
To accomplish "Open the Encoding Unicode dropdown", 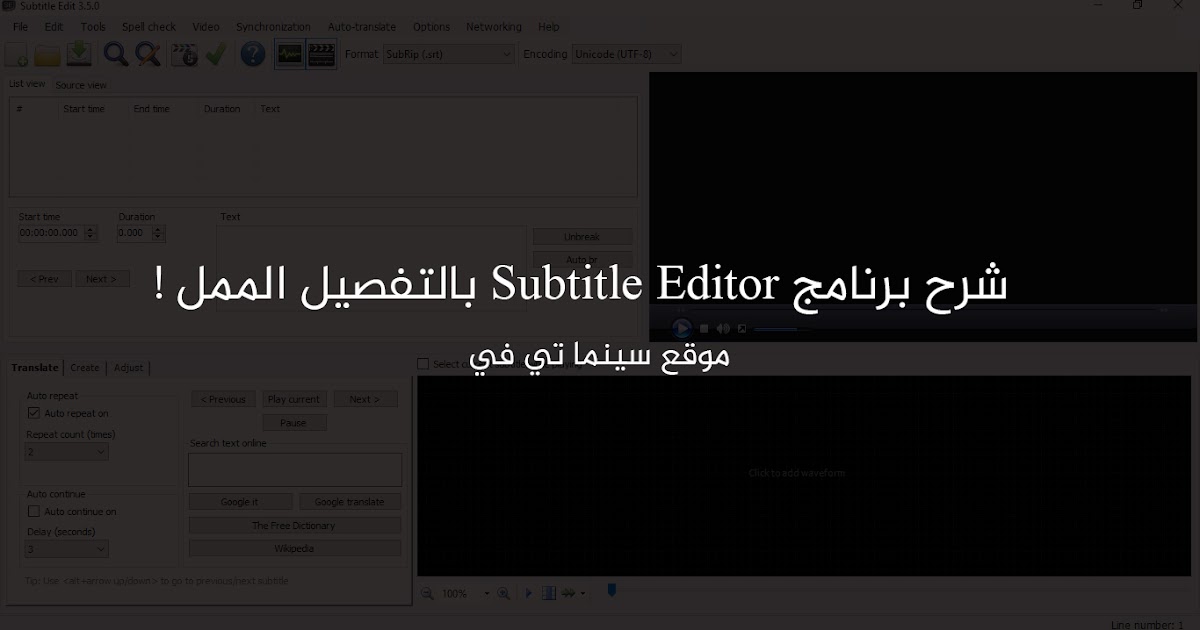I will [626, 54].
